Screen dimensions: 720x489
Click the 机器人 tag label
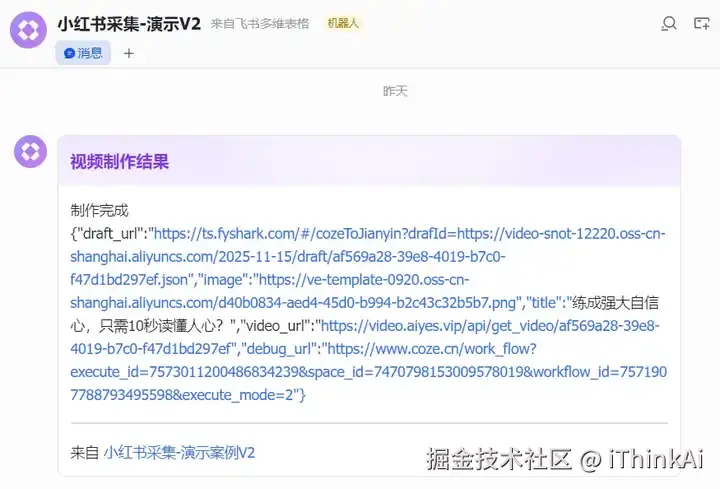pos(343,23)
